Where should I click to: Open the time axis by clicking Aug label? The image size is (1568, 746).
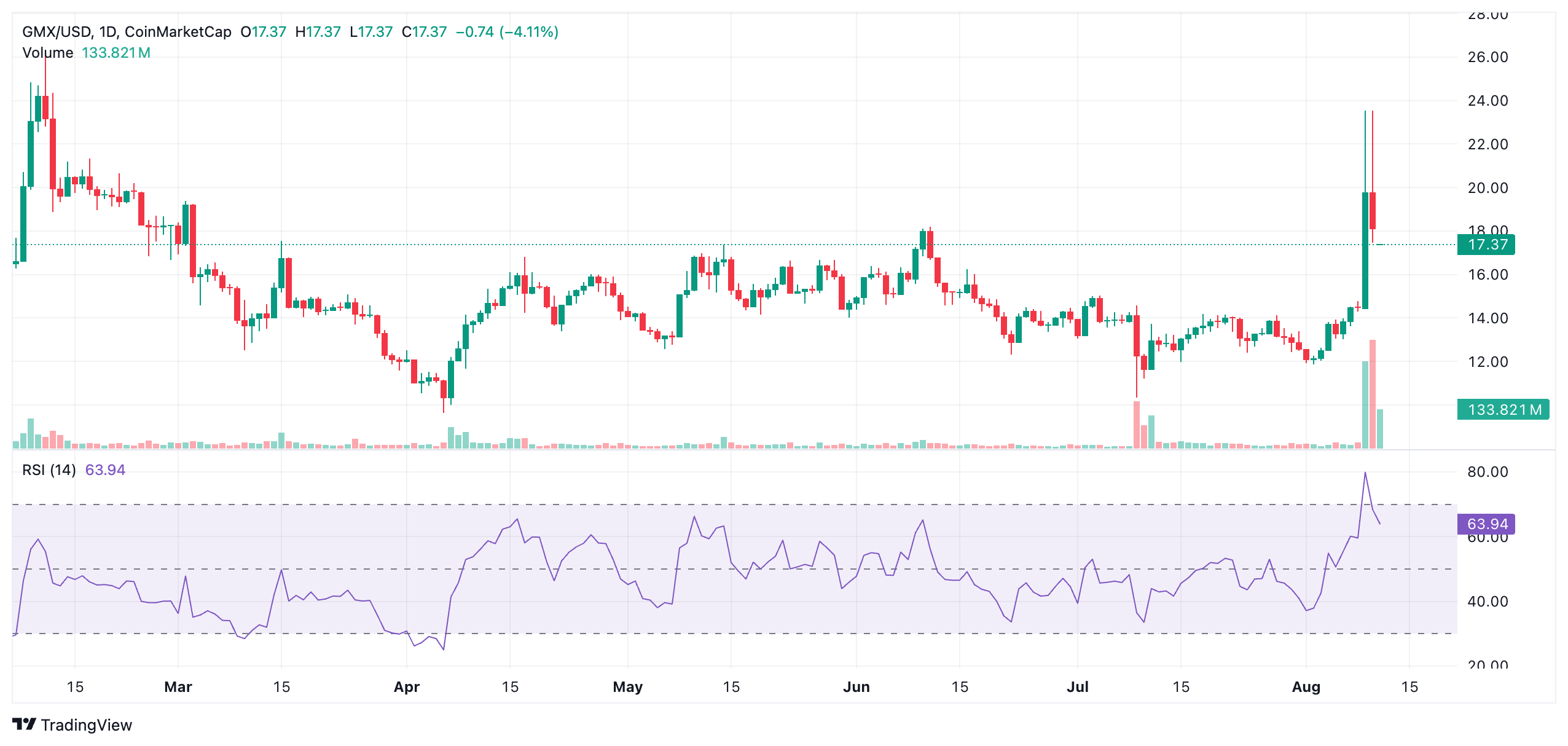[x=1307, y=687]
